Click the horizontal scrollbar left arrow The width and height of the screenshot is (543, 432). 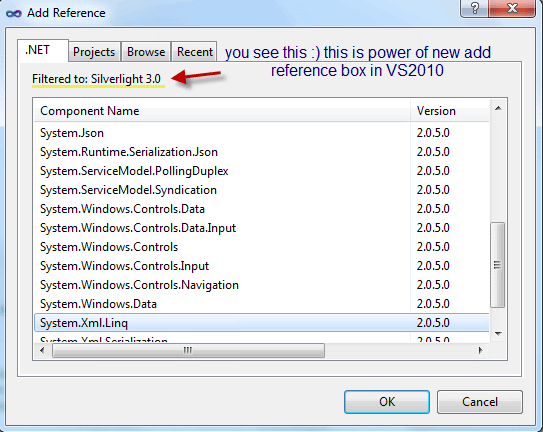pyautogui.click(x=42, y=351)
